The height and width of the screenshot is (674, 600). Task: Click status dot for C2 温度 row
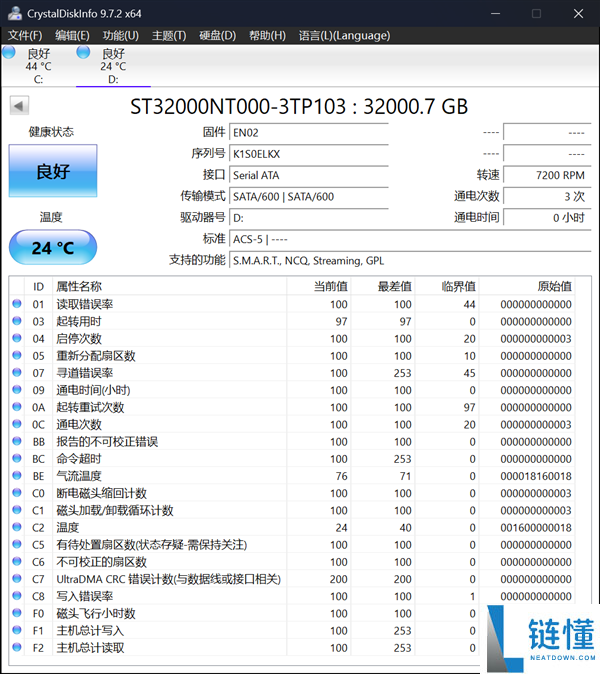17,527
